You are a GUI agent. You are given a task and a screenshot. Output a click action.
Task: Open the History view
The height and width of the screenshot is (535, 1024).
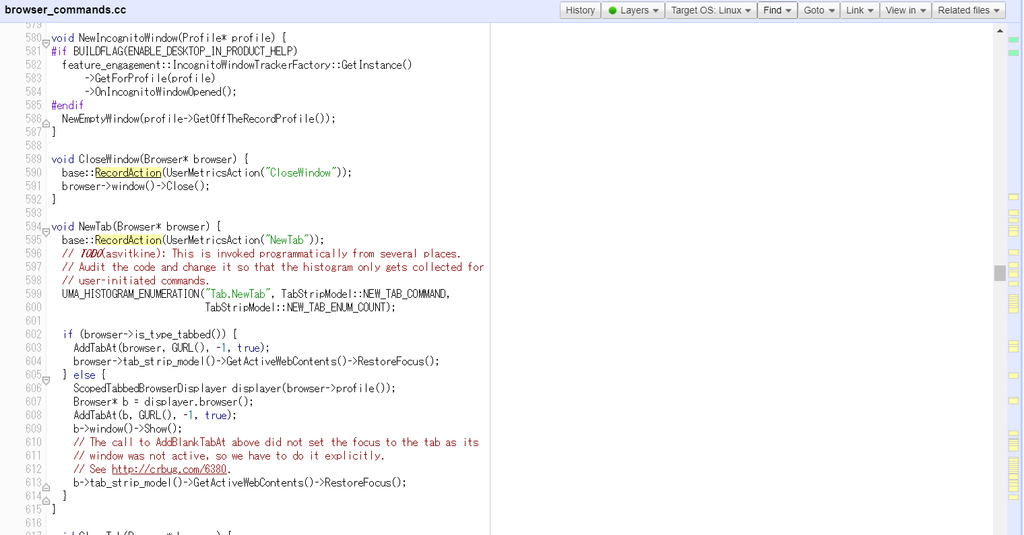coord(580,10)
